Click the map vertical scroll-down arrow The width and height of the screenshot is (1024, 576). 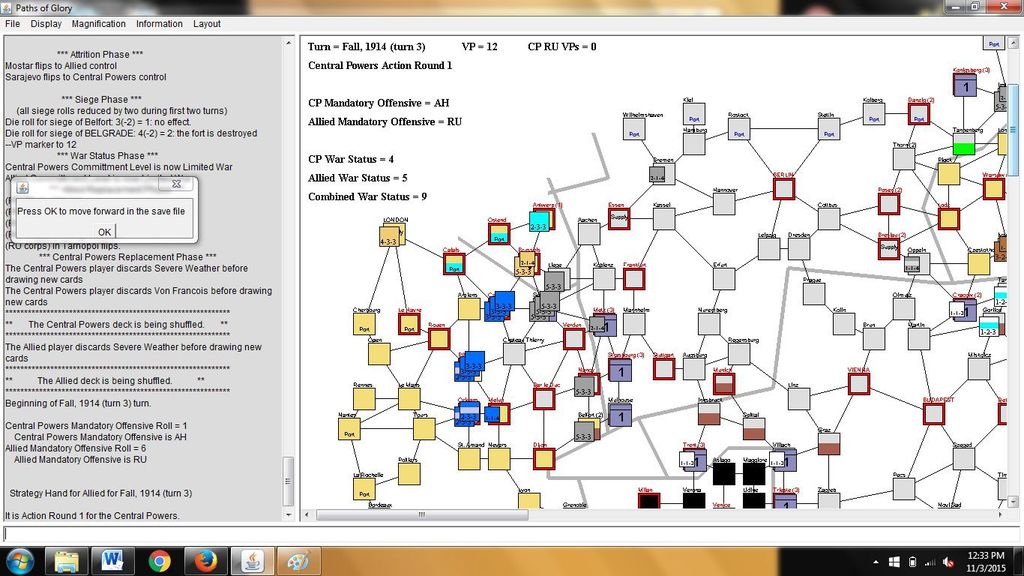click(x=1013, y=502)
